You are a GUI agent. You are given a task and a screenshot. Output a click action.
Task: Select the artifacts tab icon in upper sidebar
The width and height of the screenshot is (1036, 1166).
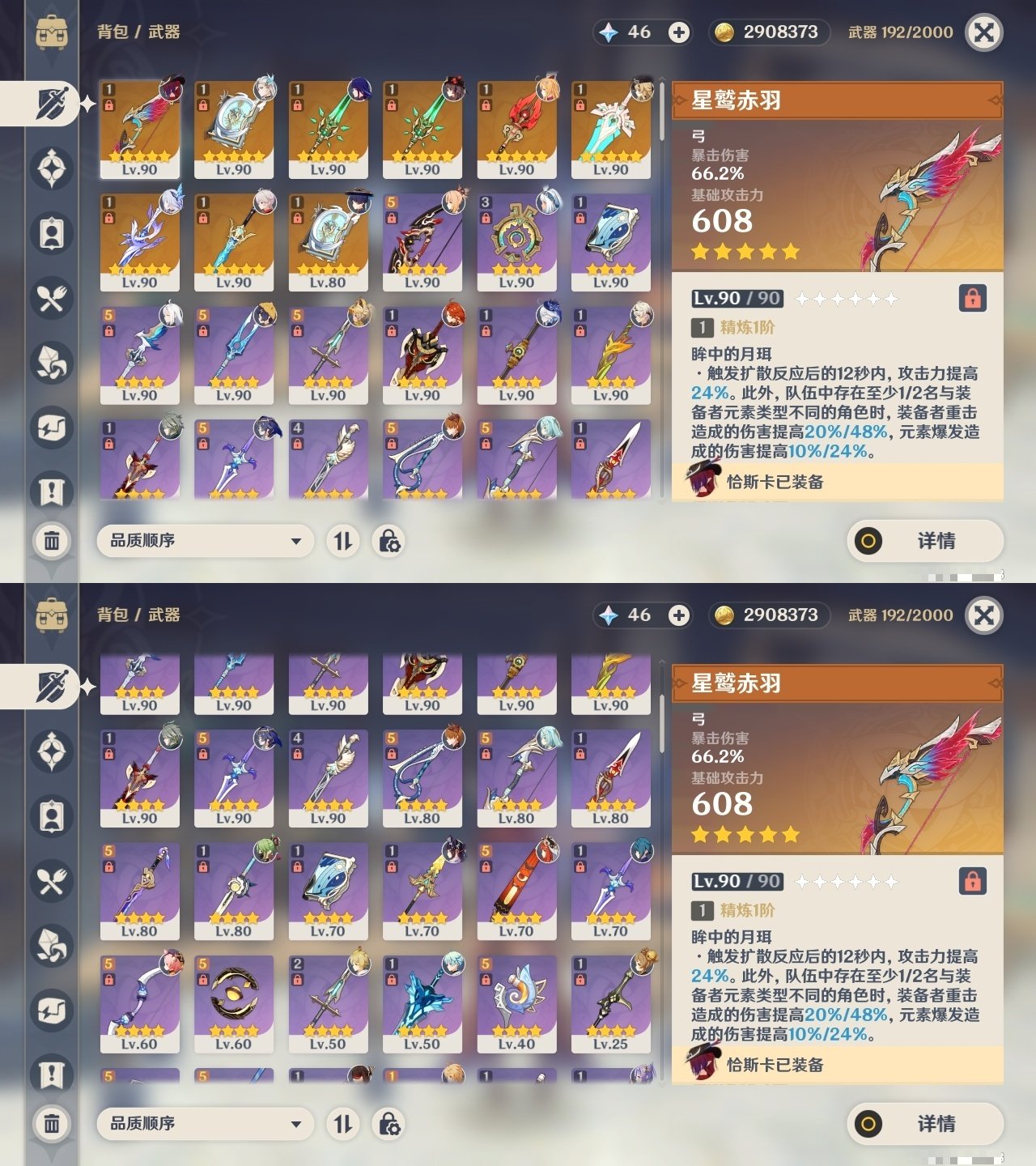pos(52,169)
